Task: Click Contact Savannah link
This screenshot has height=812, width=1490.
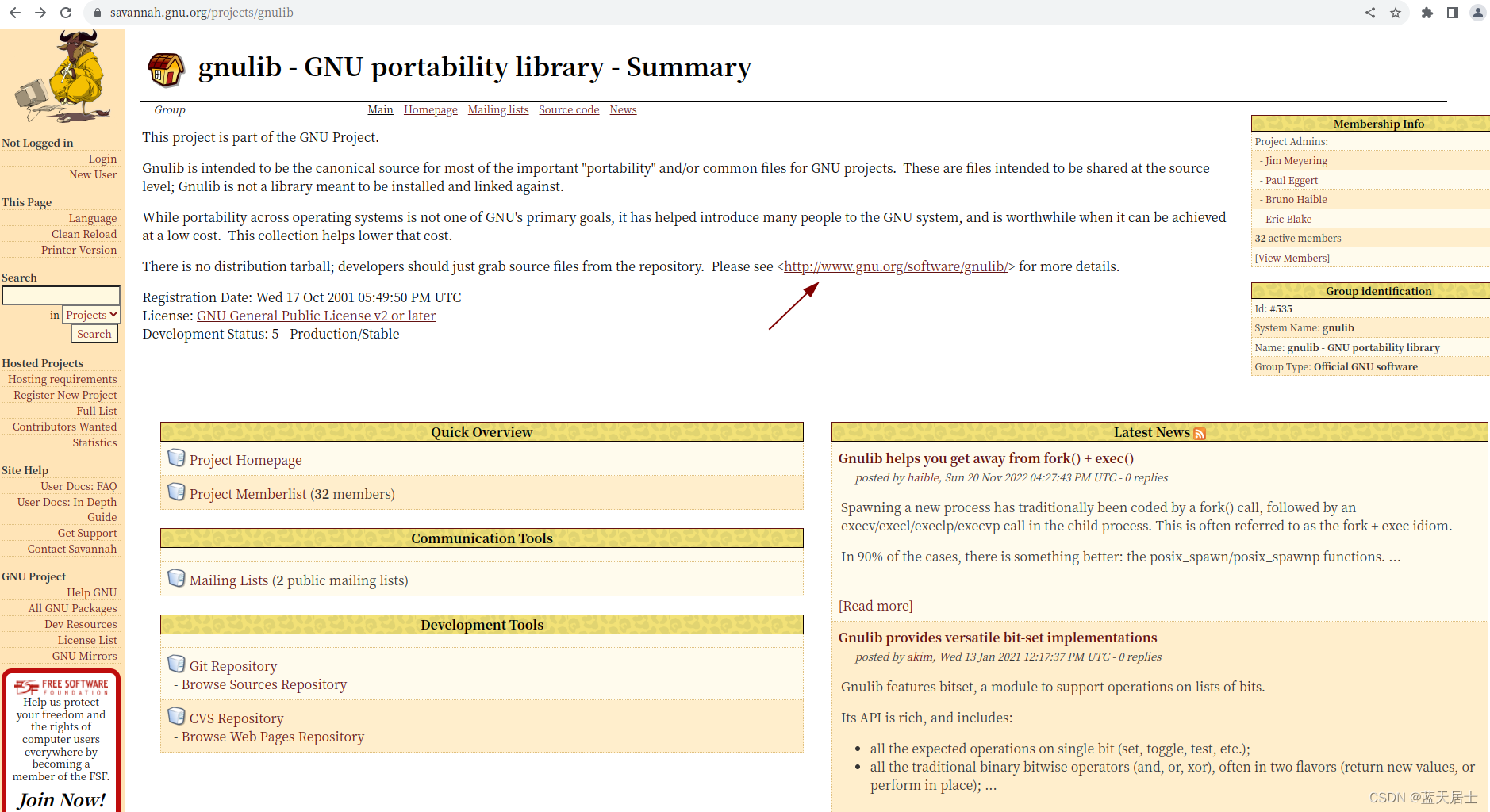Action: [x=72, y=549]
